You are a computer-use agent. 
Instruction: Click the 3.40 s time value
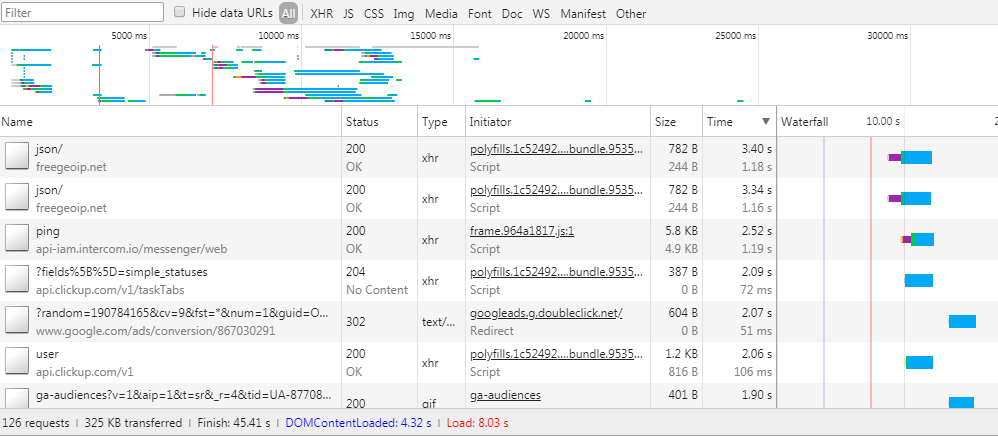757,150
